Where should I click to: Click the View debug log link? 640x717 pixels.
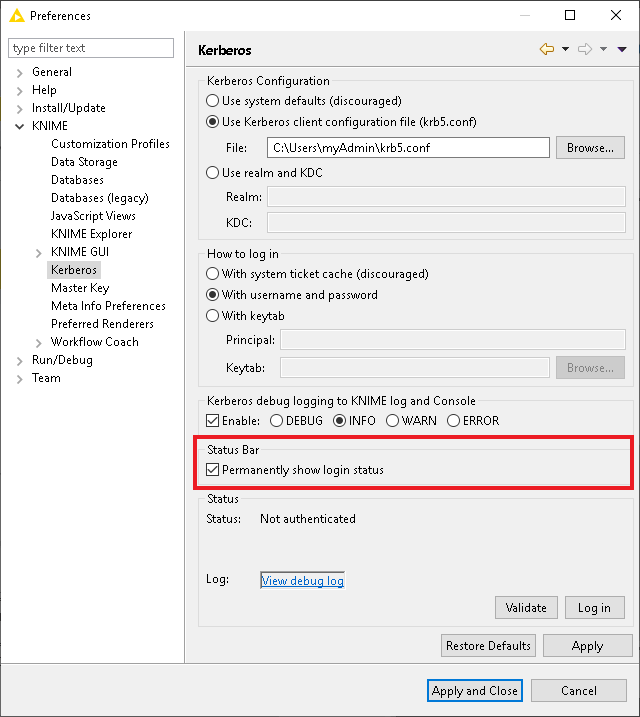pos(302,581)
